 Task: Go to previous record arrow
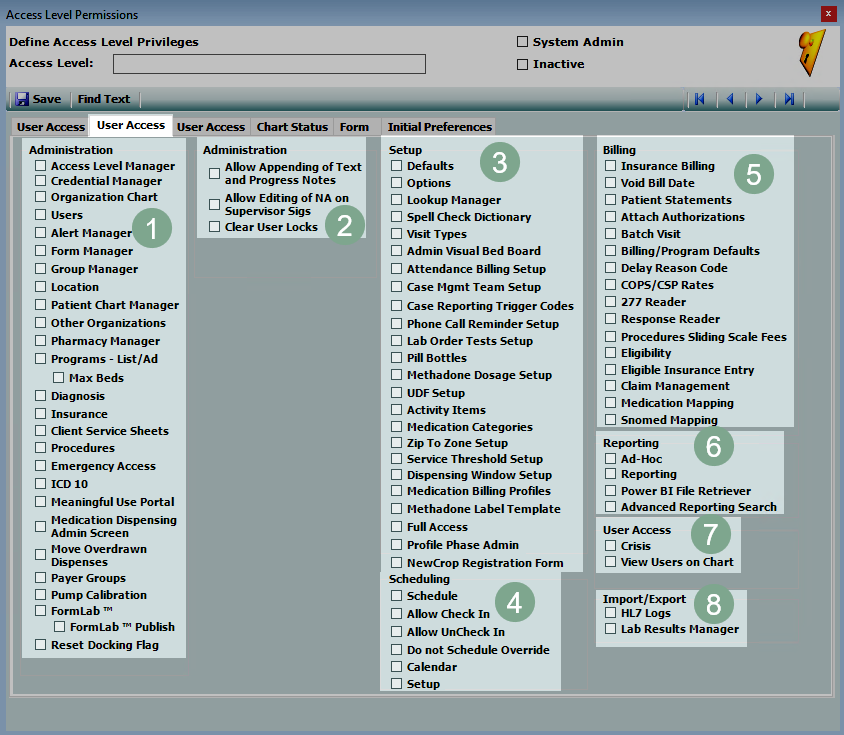[730, 99]
